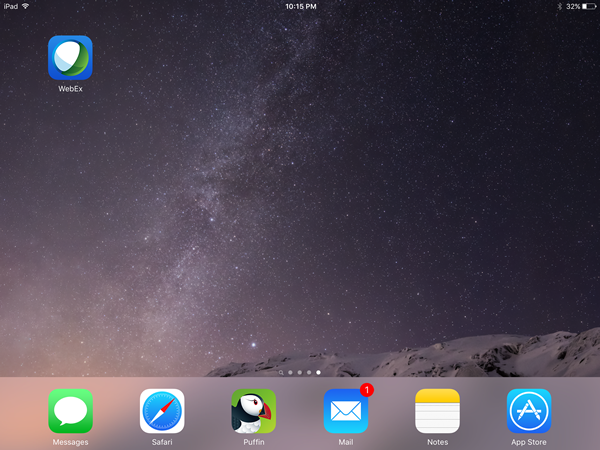This screenshot has height=450, width=600.
Task: Tap the iPad carrier label
Action: 11,7
